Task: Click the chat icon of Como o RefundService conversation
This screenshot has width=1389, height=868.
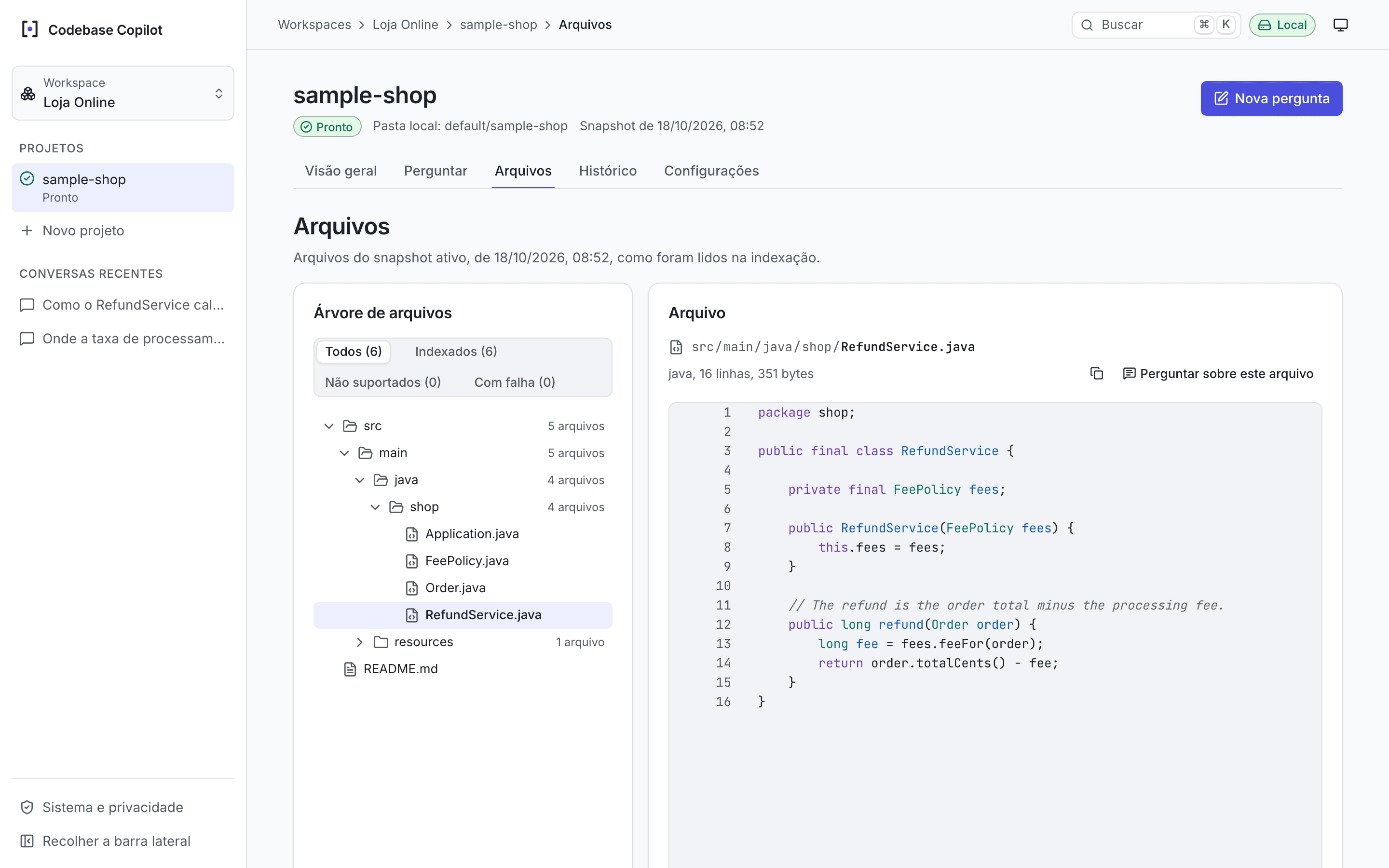Action: (x=27, y=305)
